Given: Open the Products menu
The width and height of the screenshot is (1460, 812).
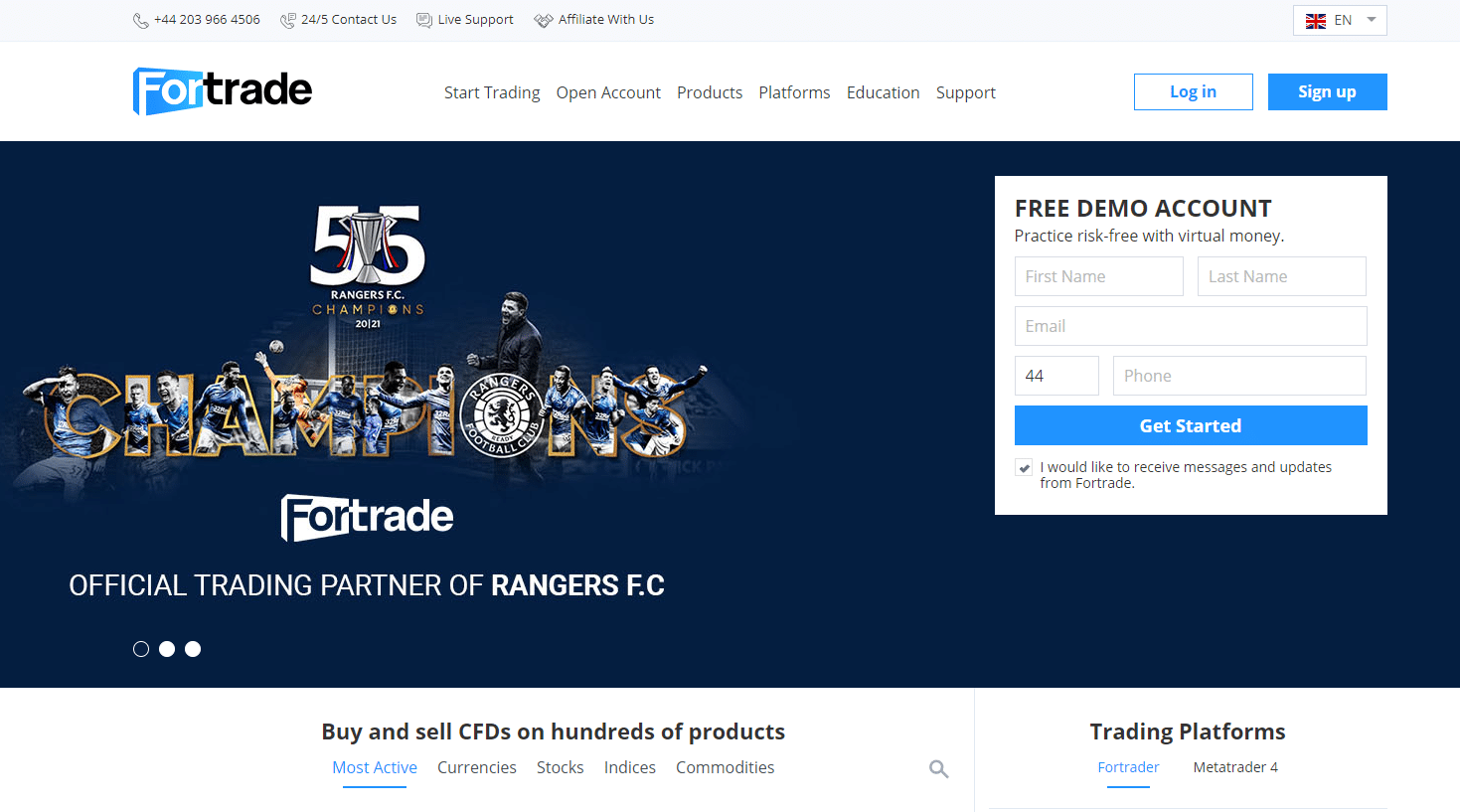Looking at the screenshot, I should pos(710,92).
